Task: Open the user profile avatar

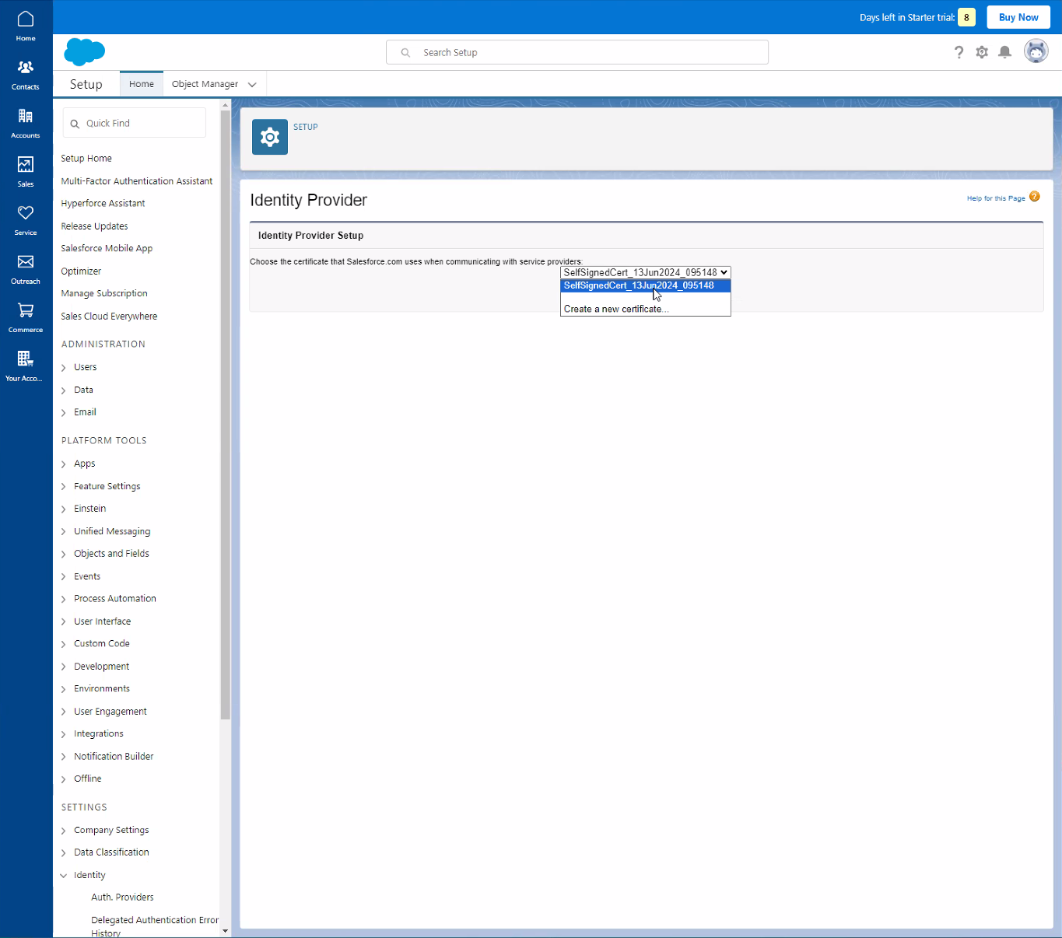Action: (1036, 51)
